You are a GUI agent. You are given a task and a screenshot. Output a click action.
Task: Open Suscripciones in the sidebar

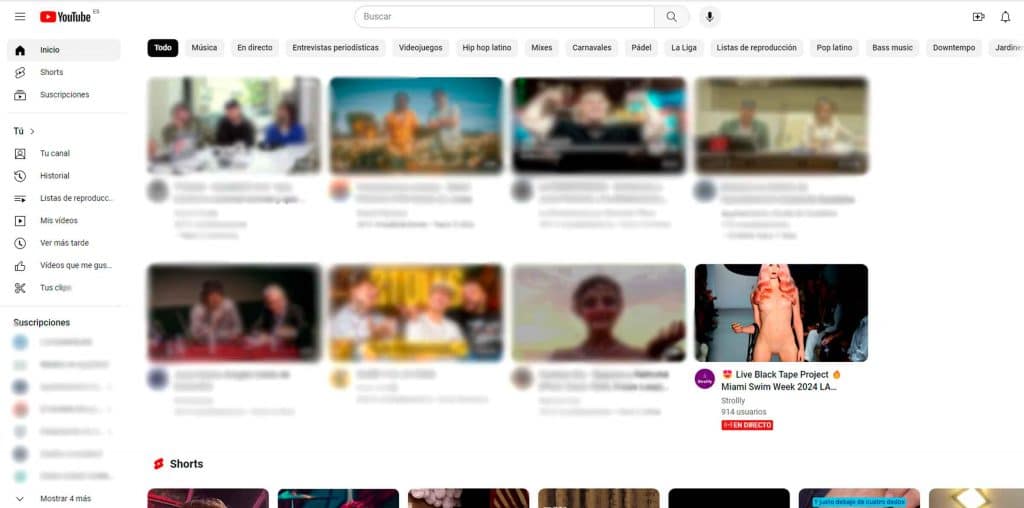pyautogui.click(x=64, y=95)
